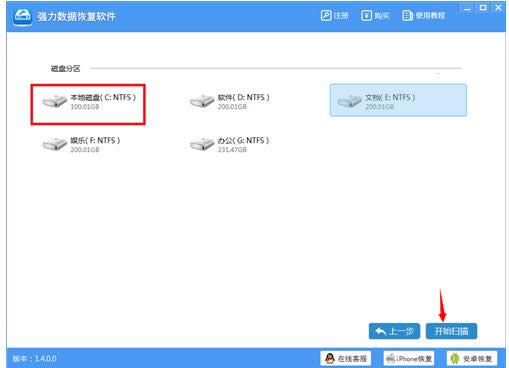This screenshot has width=509, height=368.
Task: Select the F: 娱乐 drive icon
Action: click(x=55, y=144)
